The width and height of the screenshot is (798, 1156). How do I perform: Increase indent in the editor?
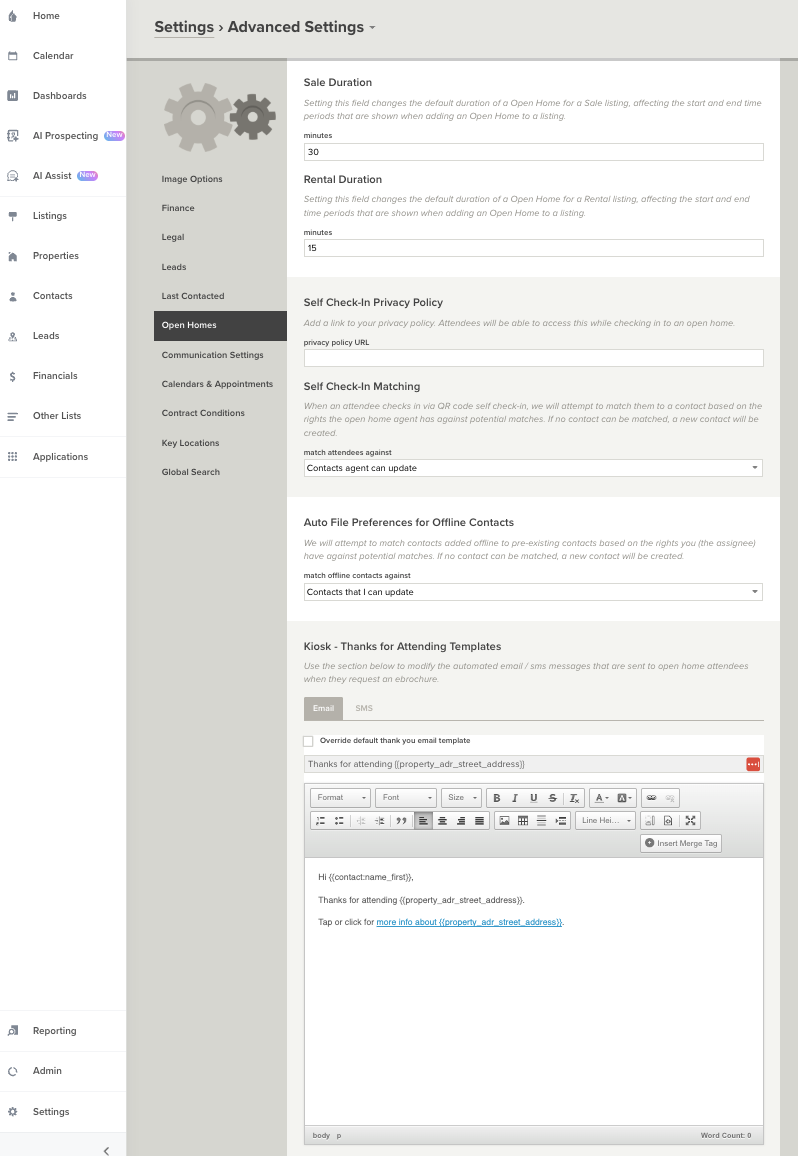[x=380, y=821]
